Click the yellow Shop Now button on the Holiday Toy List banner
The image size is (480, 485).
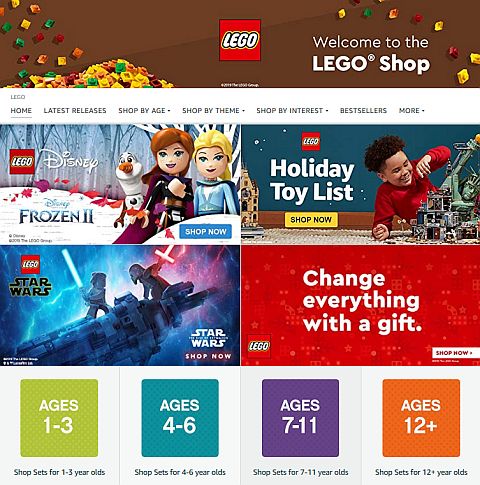[311, 220]
